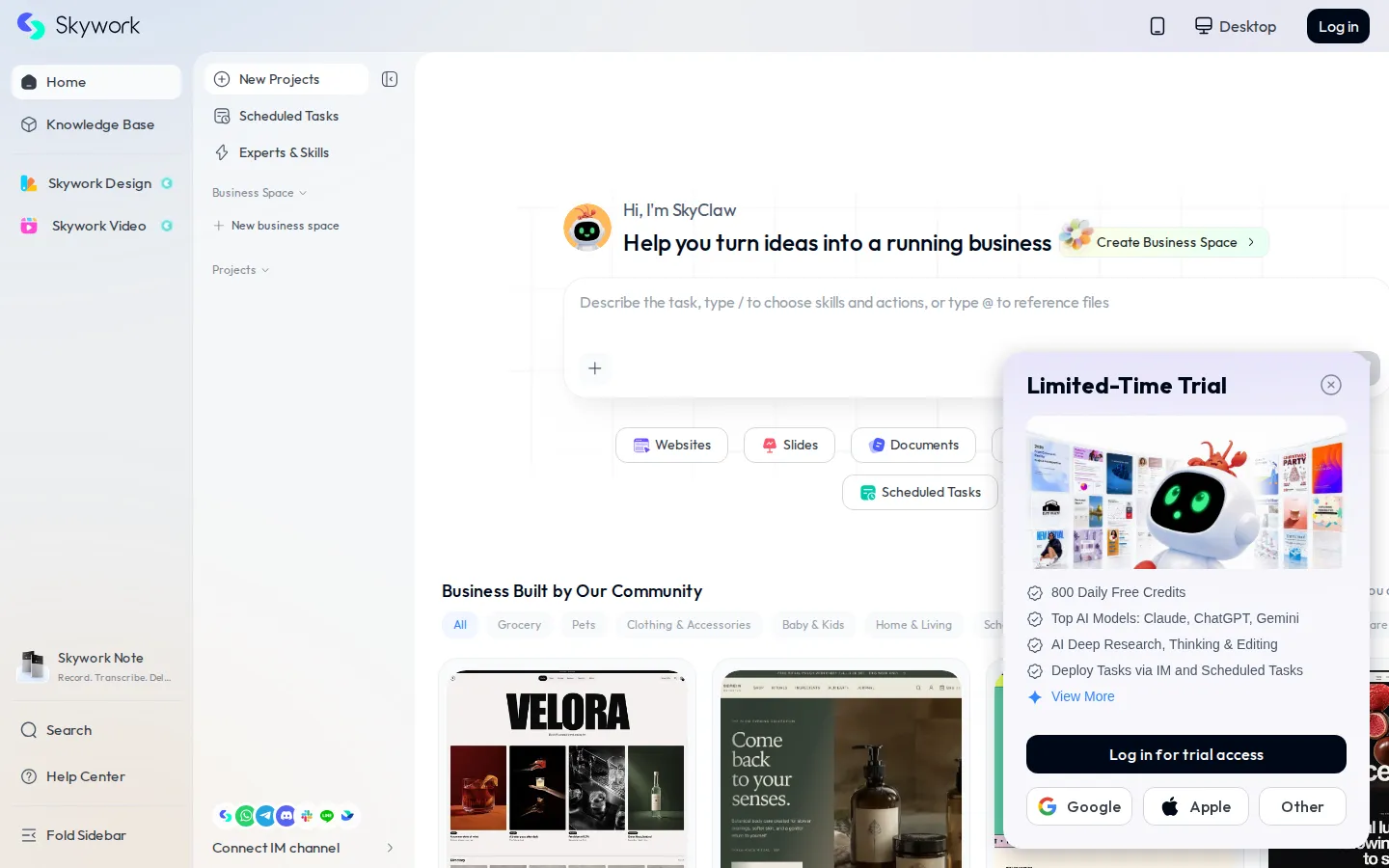
Task: Click the Log in button
Action: (x=1338, y=26)
